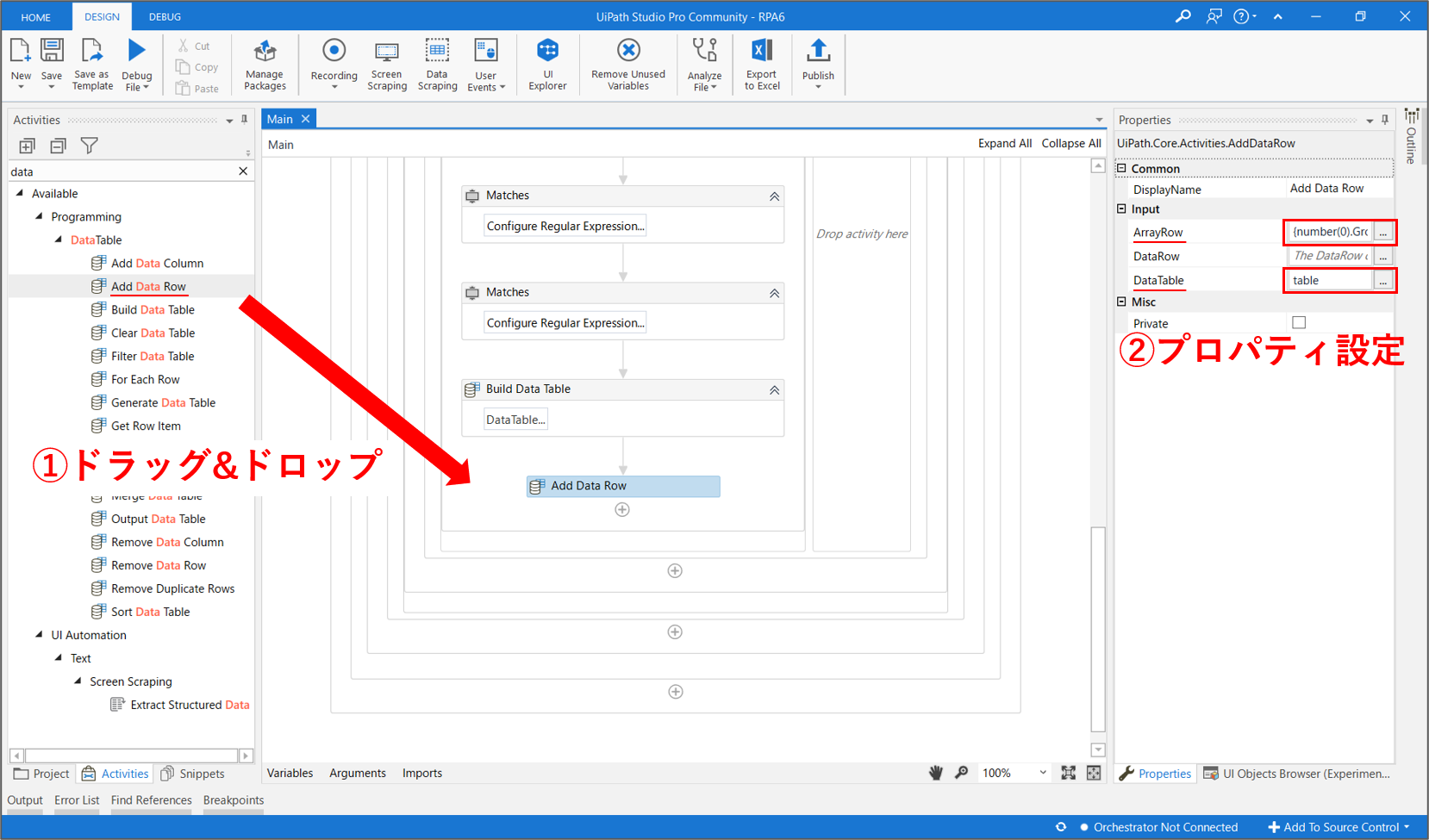Export the workflow to Excel
Viewport: 1429px width, 840px height.
click(x=762, y=51)
